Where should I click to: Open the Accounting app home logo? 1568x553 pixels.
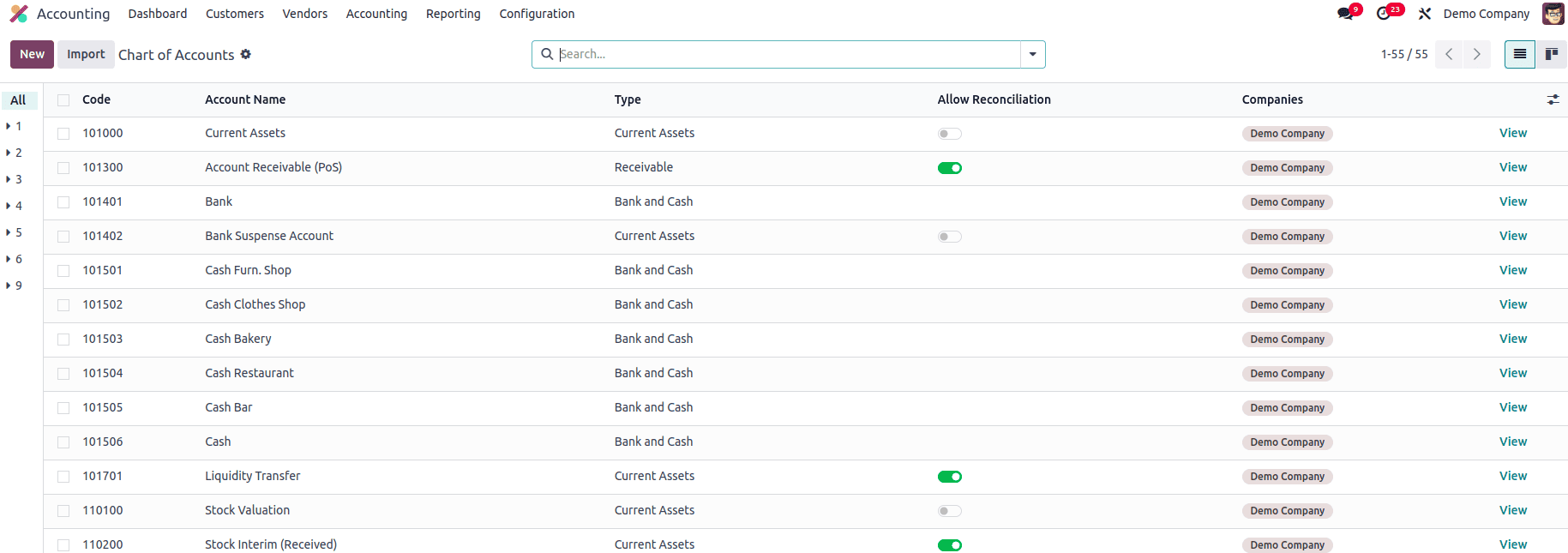coord(19,14)
